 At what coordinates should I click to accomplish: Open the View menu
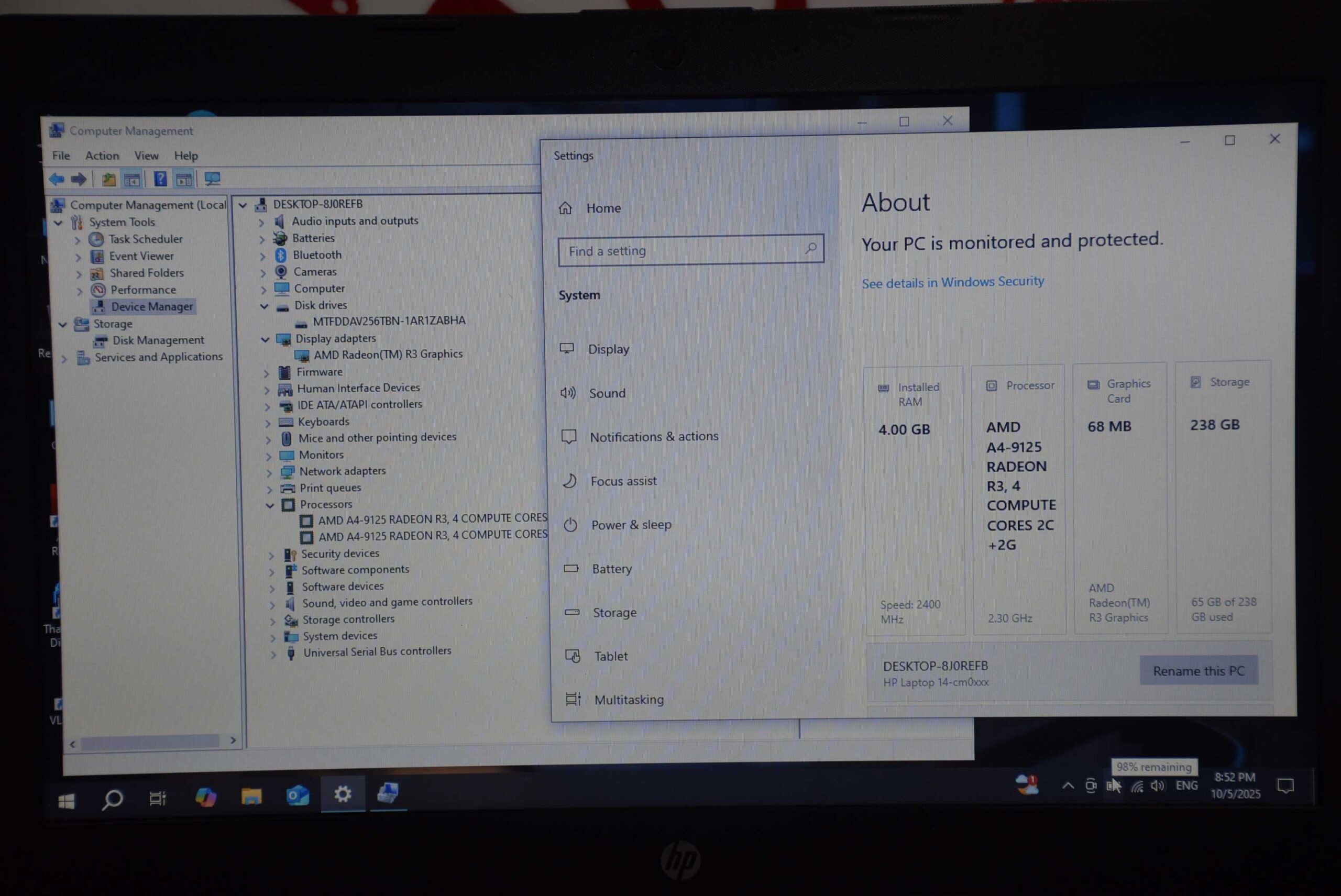pyautogui.click(x=146, y=156)
